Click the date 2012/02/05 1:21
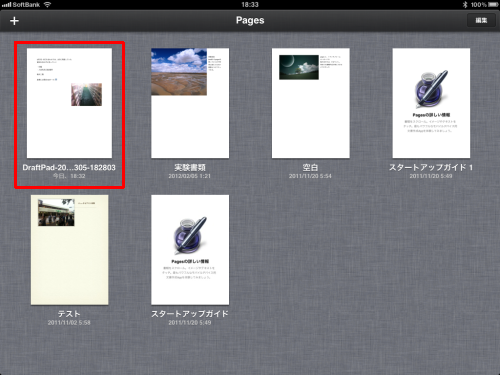This screenshot has width=500, height=375. (190, 176)
